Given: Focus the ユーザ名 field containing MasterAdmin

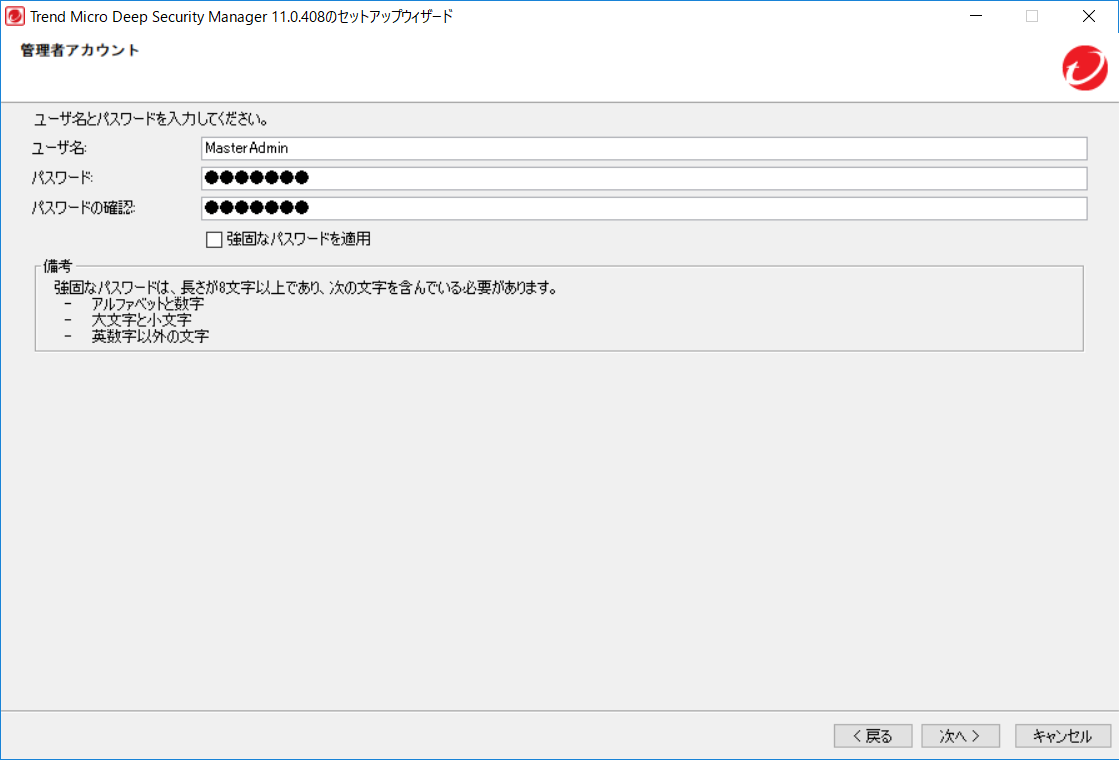Looking at the screenshot, I should click(644, 148).
